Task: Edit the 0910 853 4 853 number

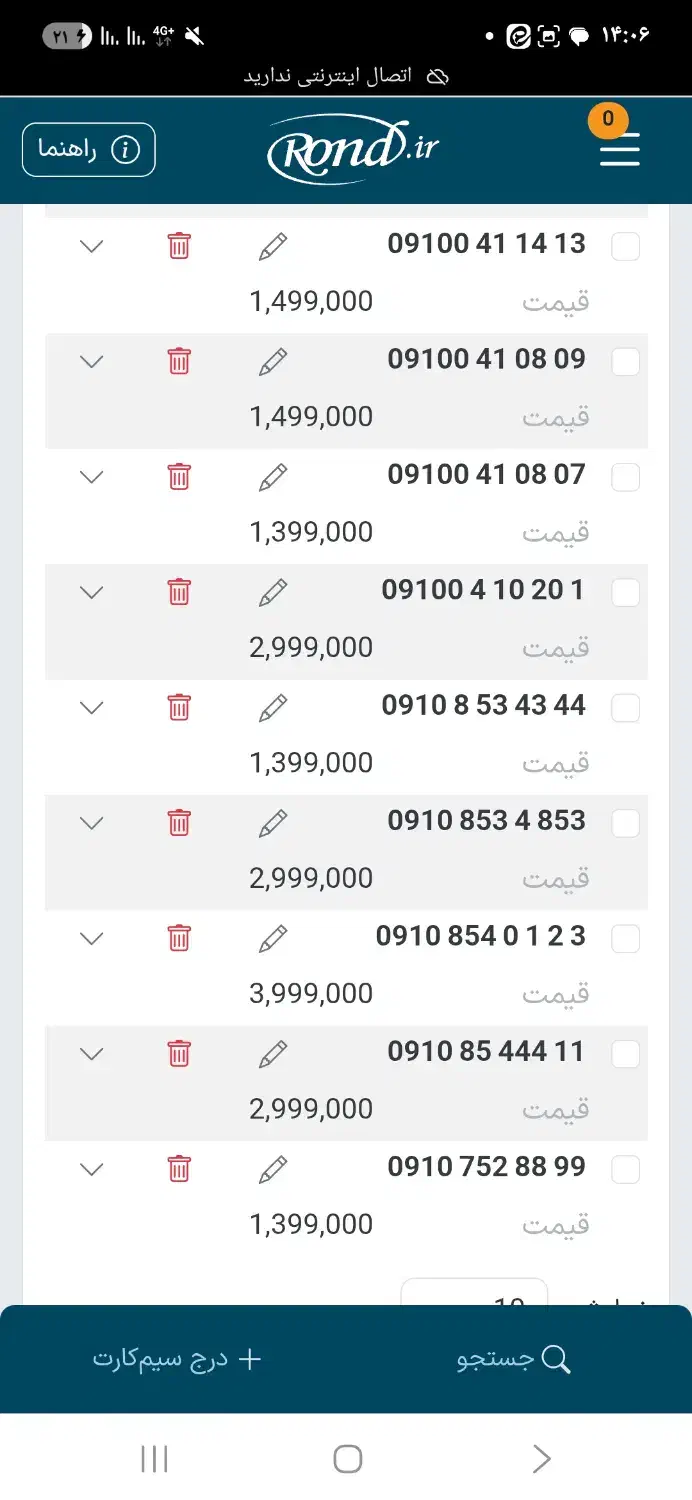Action: [x=272, y=823]
